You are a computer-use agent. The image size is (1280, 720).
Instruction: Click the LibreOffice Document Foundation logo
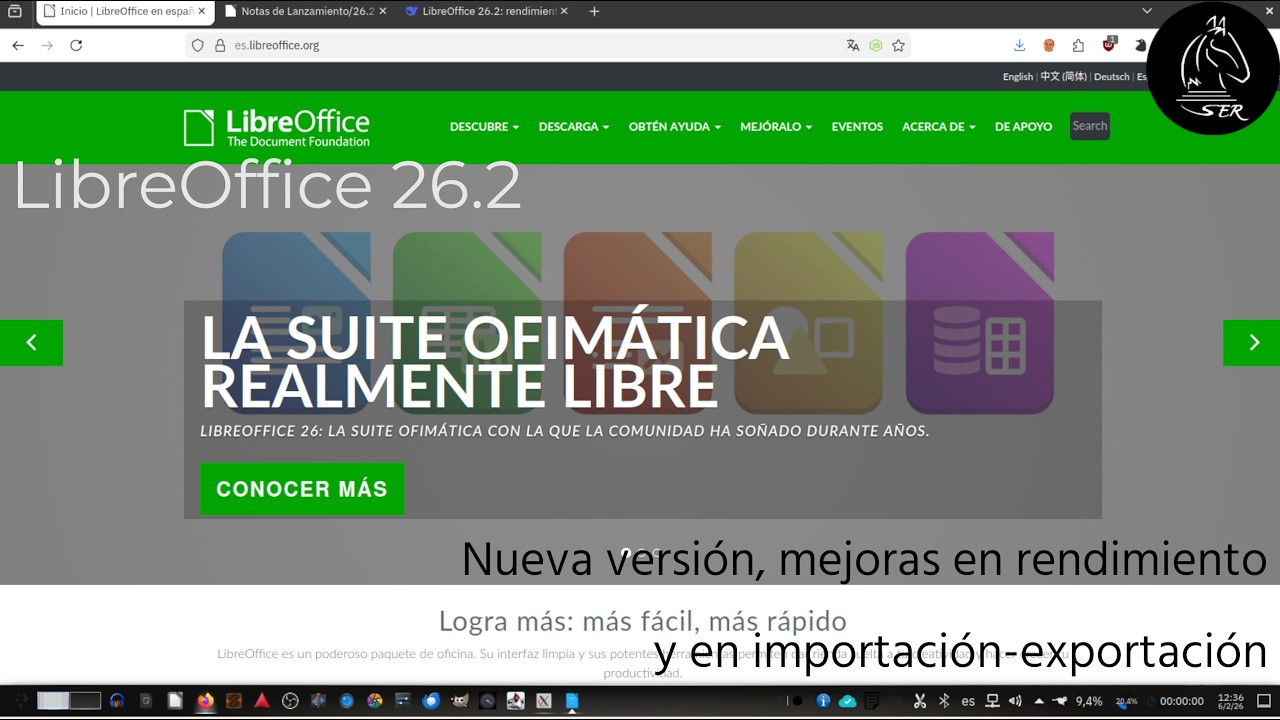[x=276, y=127]
